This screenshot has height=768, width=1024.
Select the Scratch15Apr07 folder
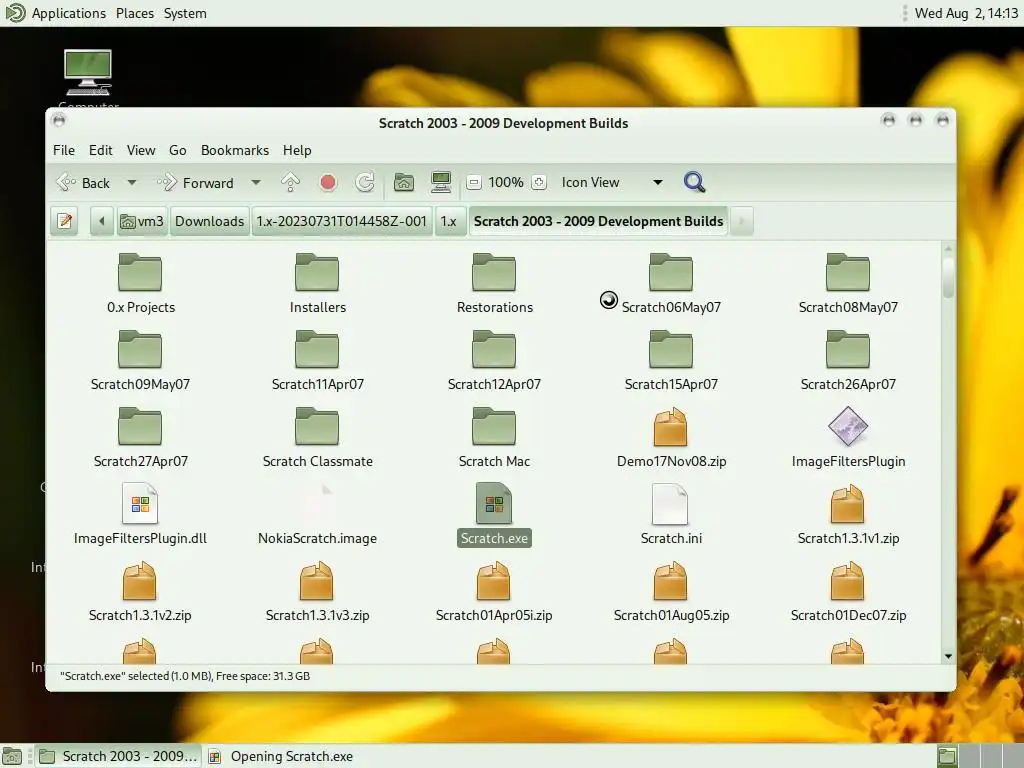[x=671, y=360]
